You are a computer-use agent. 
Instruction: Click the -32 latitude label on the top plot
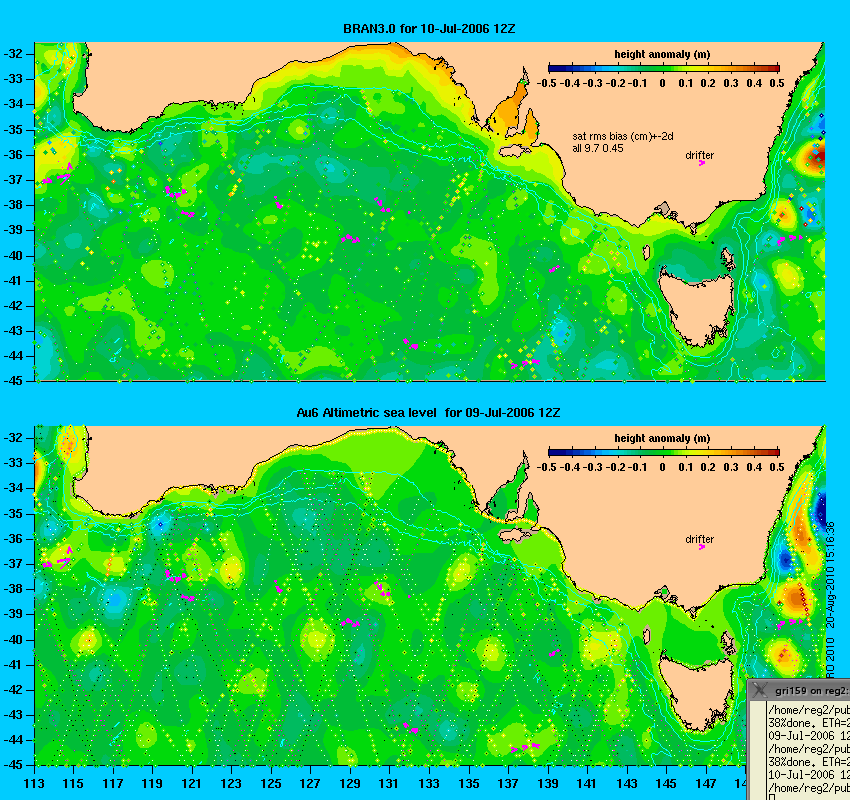(x=13, y=54)
